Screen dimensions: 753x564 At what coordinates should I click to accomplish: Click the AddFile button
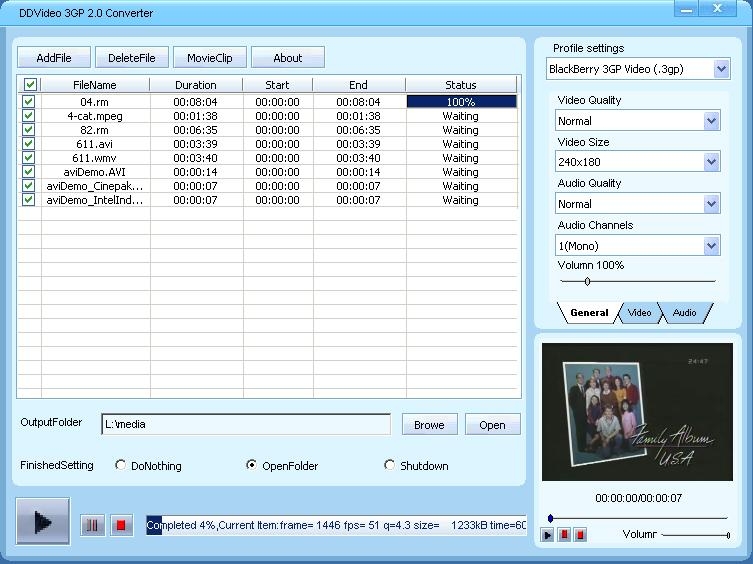pos(53,58)
